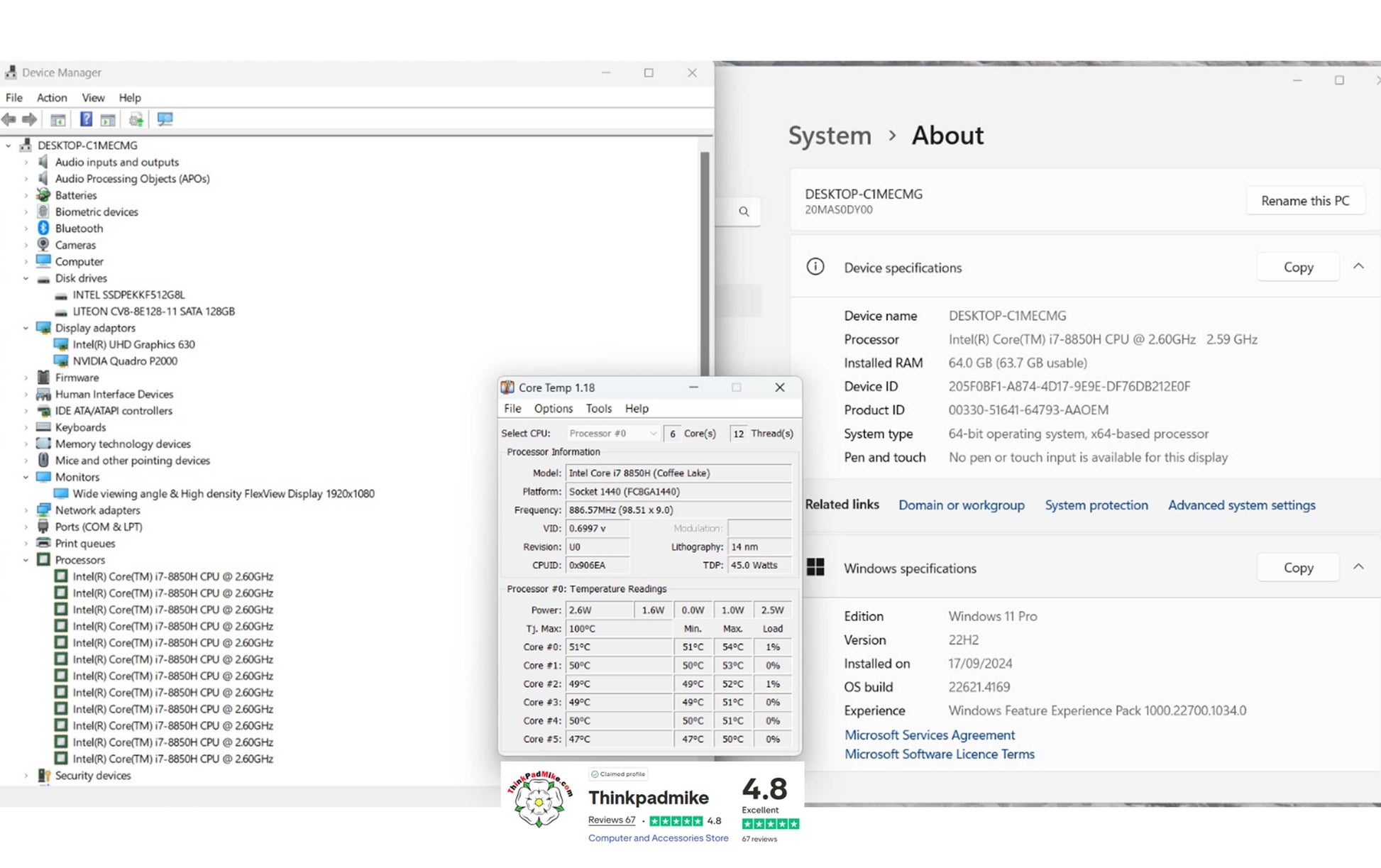Select NVIDIA Quadro P2000 display adaptor

[125, 361]
